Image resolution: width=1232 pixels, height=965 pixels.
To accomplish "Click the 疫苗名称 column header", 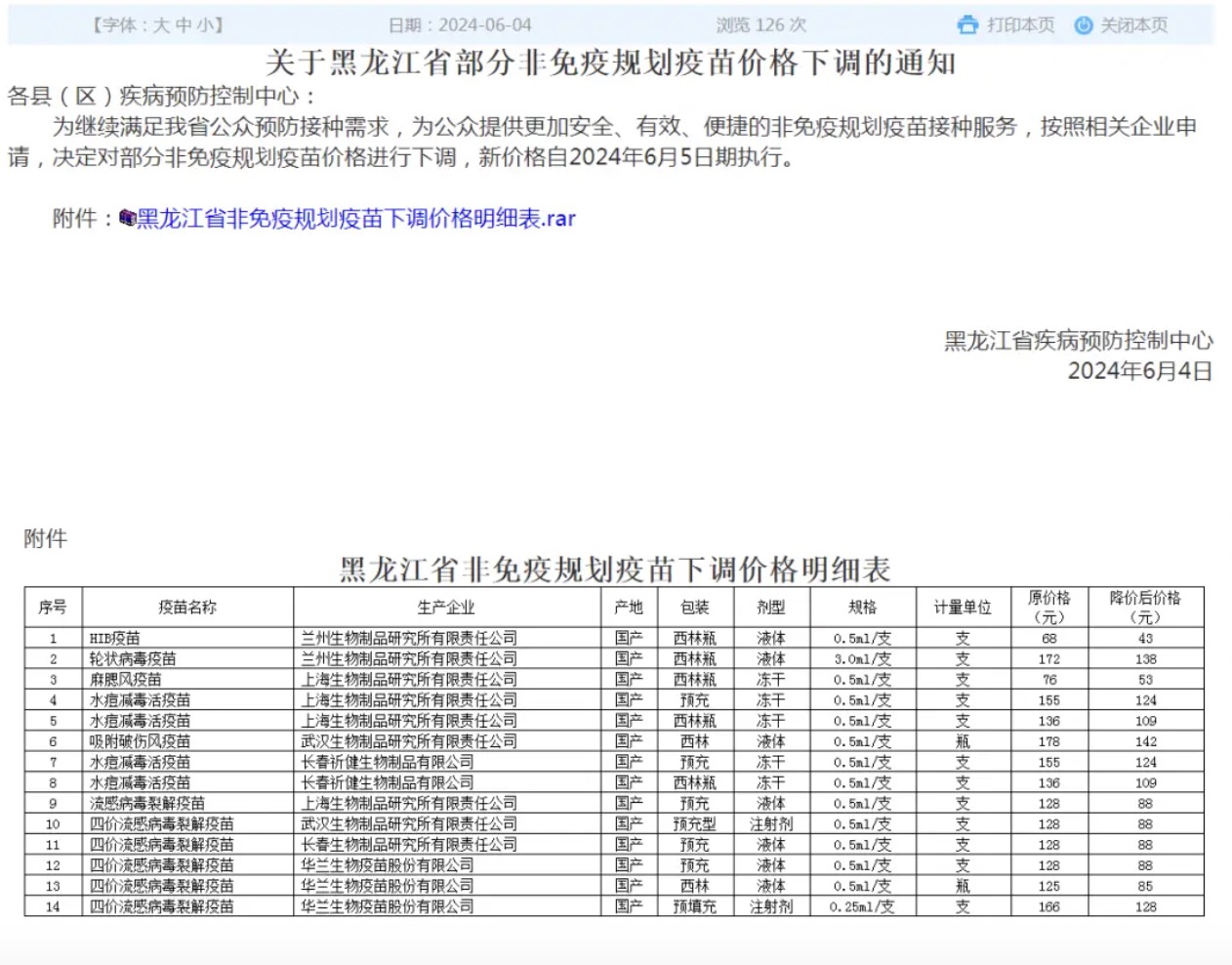I will tap(187, 608).
